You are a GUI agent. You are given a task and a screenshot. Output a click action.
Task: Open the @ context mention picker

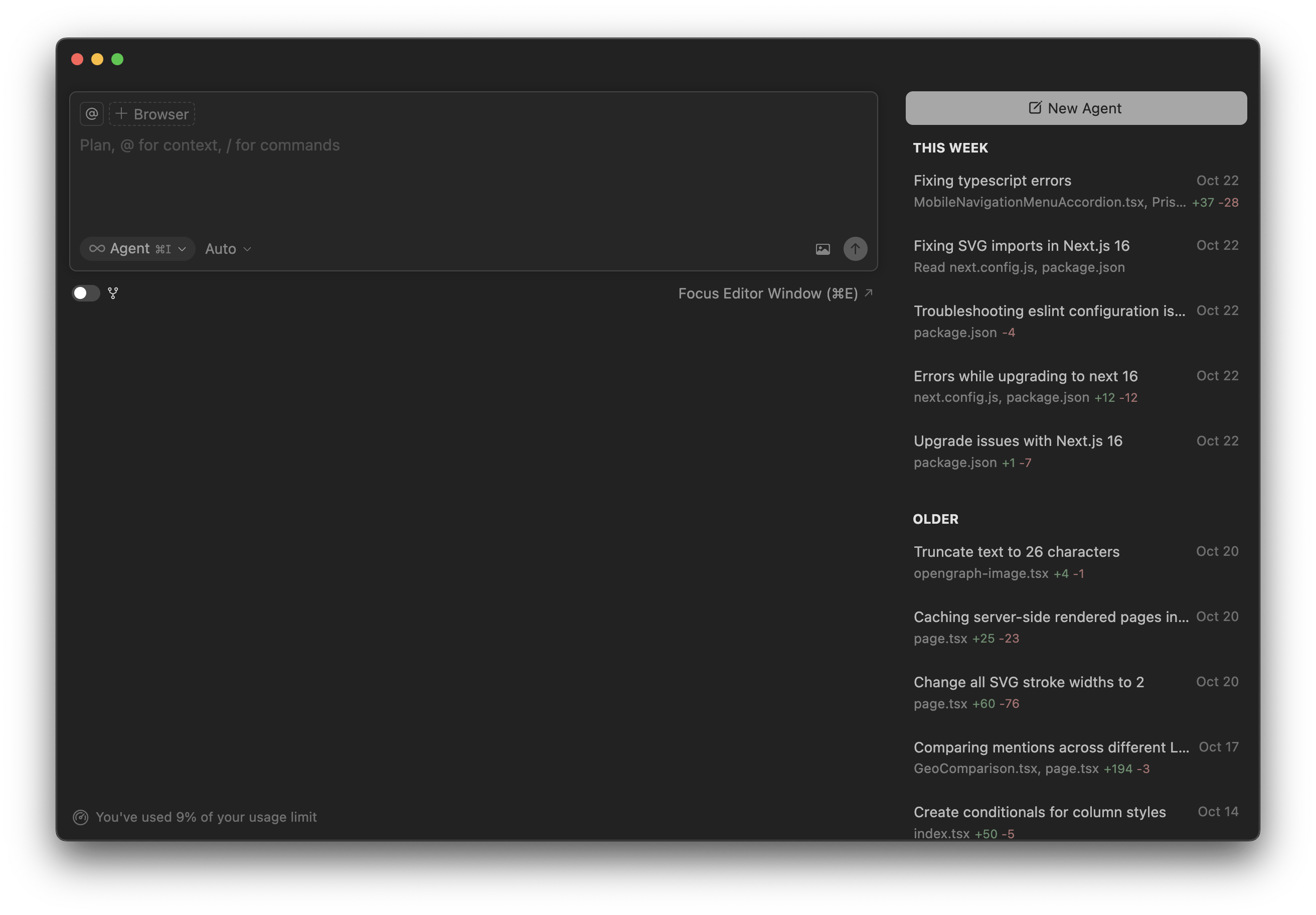92,113
